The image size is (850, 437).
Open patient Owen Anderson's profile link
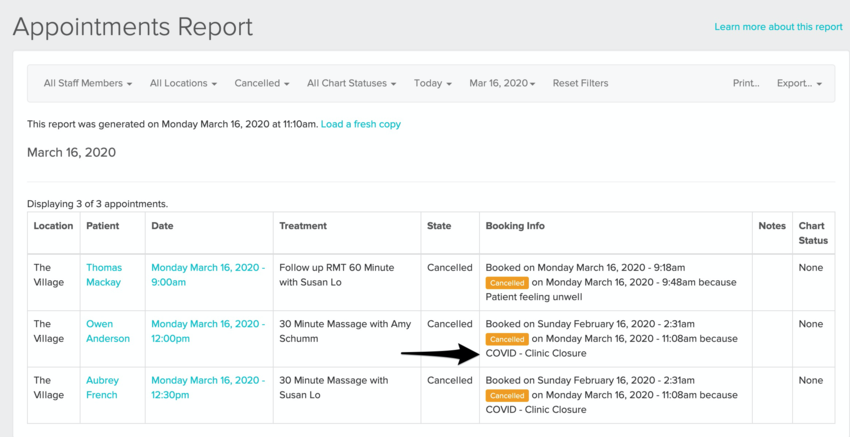(107, 331)
